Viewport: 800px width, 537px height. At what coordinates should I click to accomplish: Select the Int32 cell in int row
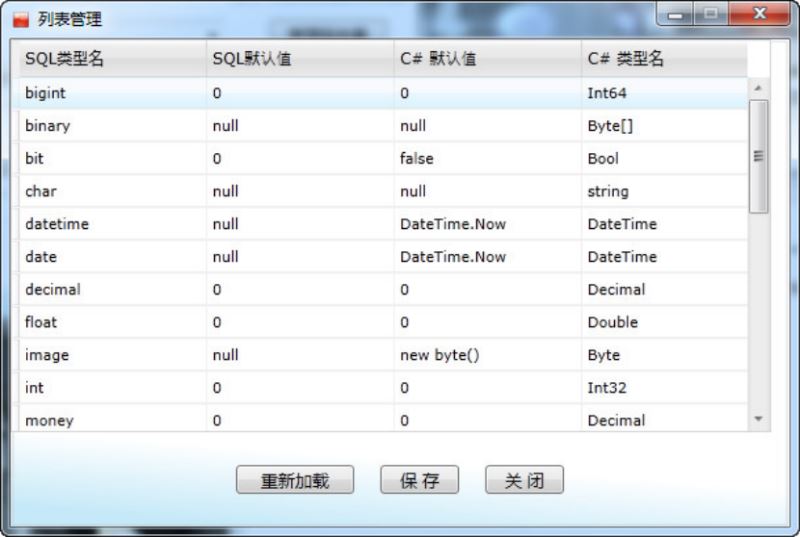(607, 388)
